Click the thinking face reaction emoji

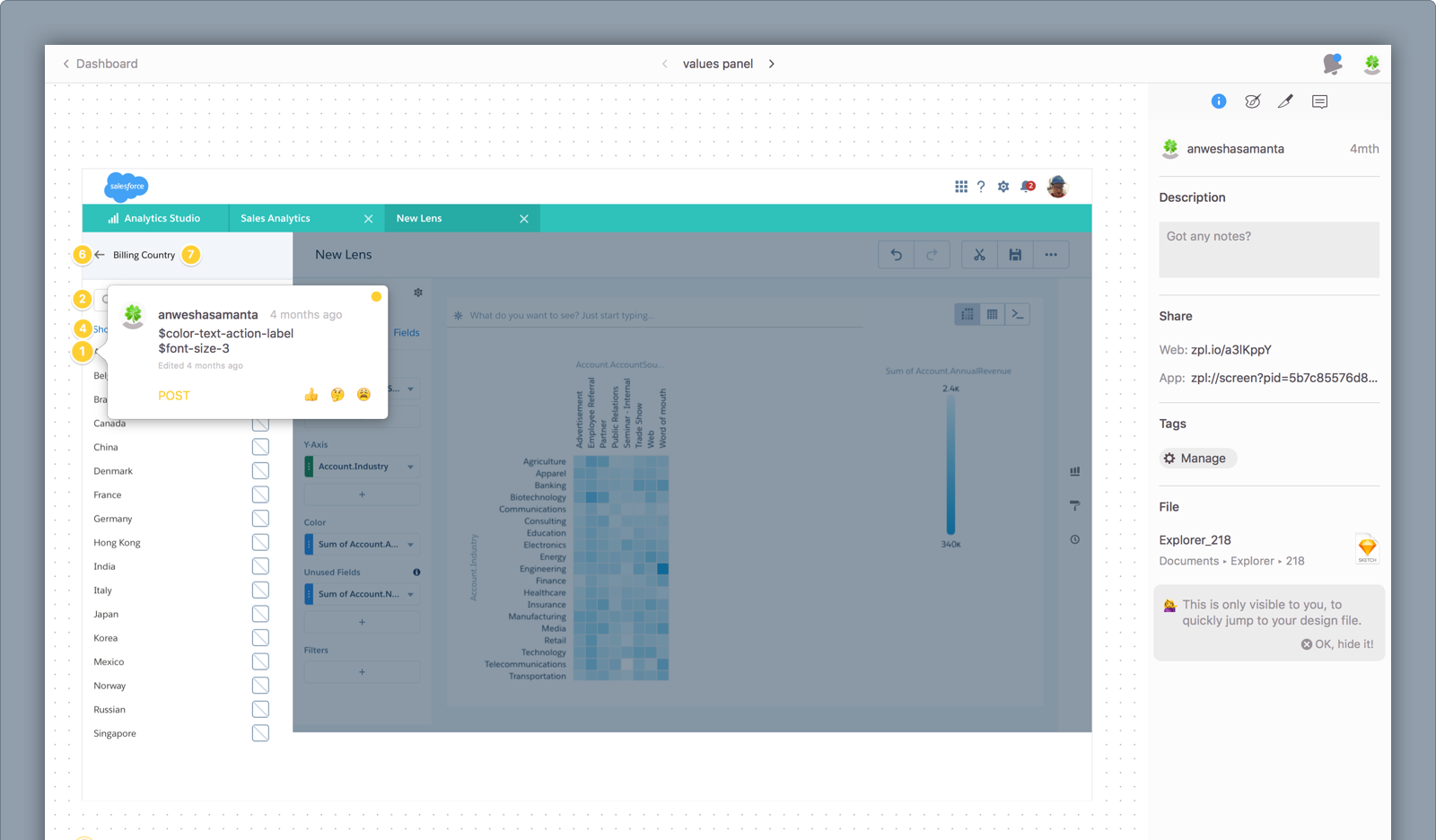[x=337, y=395]
